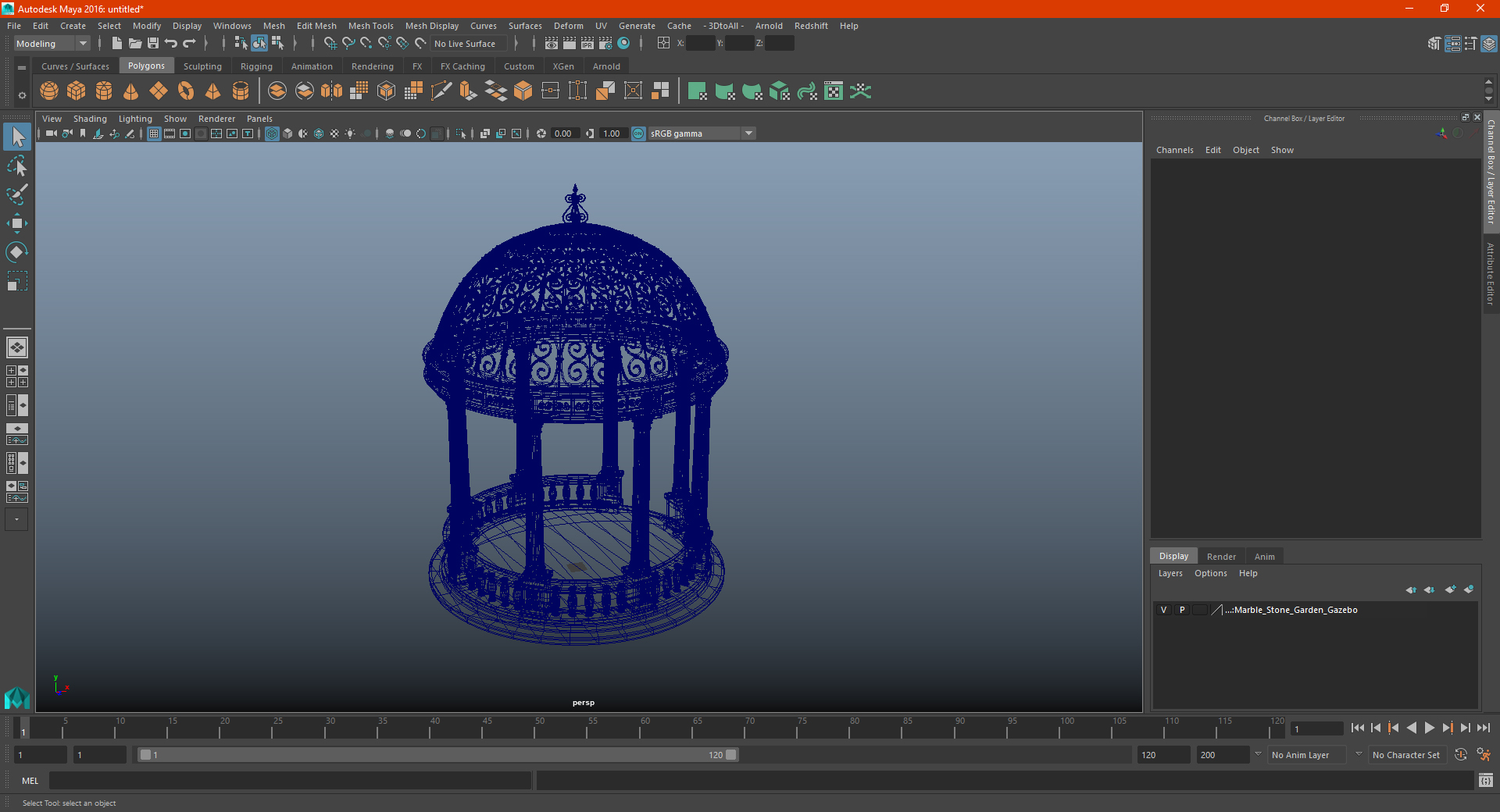Image resolution: width=1500 pixels, height=812 pixels.
Task: Click the playback end time field 120
Action: (x=1163, y=755)
